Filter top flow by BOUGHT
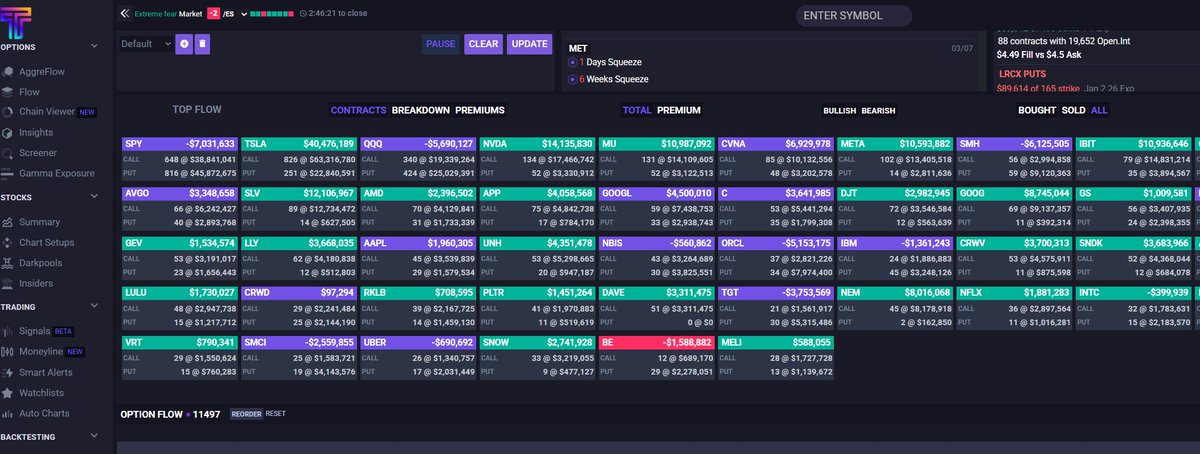 (1037, 110)
